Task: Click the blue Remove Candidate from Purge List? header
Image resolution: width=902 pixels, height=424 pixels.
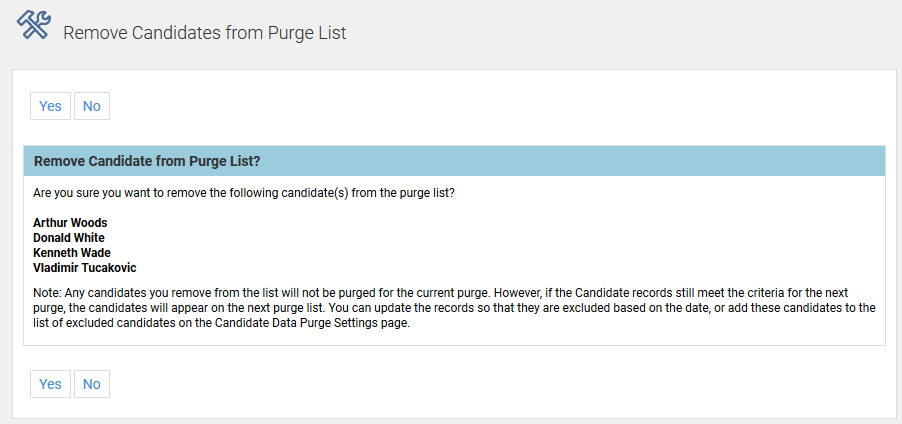Action: click(147, 161)
